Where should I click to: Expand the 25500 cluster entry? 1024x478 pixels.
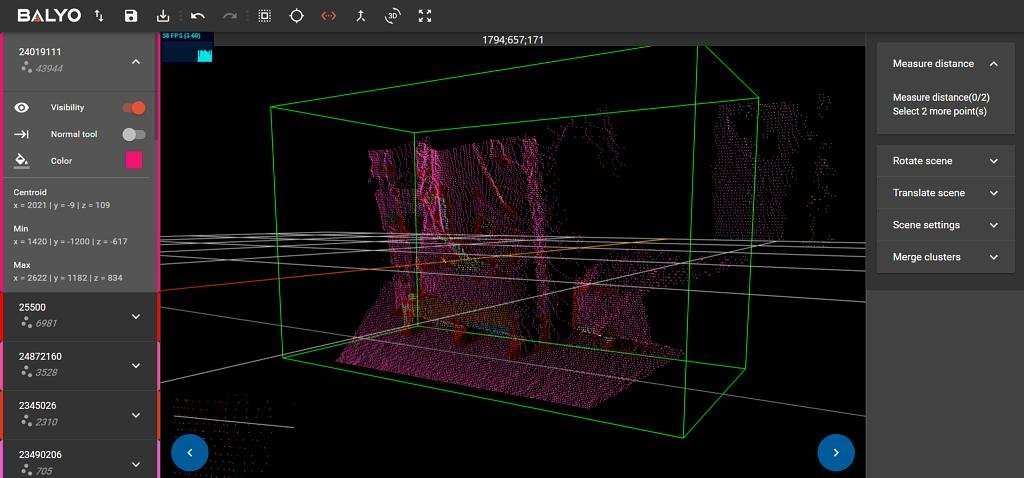[x=136, y=316]
